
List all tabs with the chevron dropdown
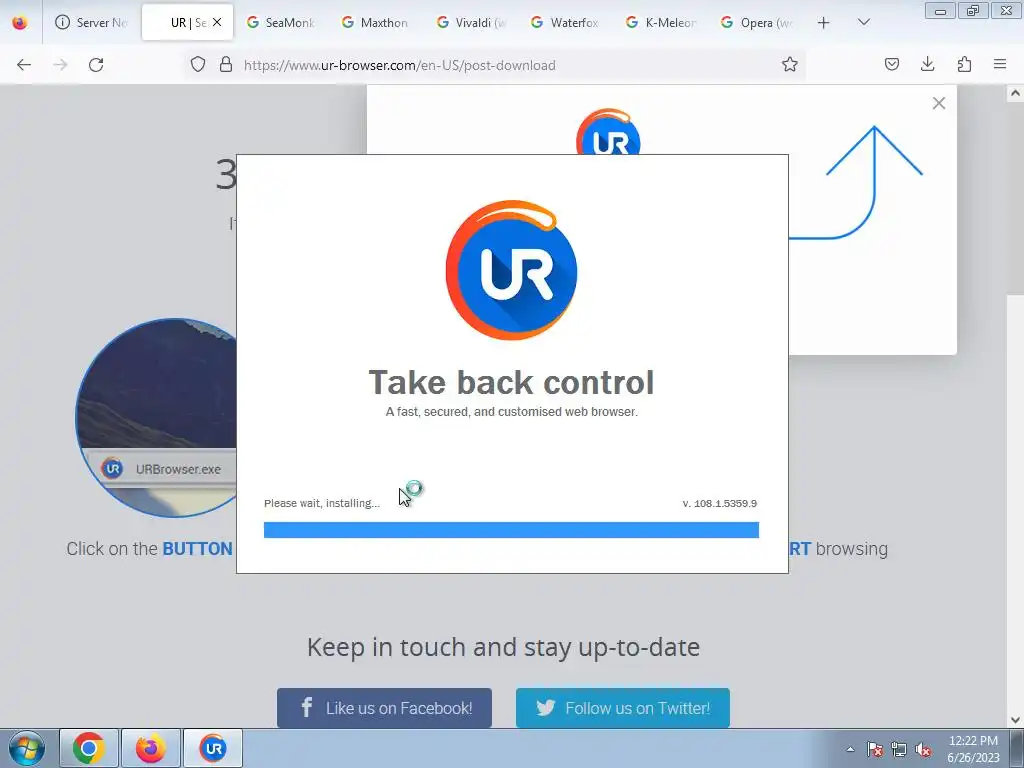tap(863, 23)
